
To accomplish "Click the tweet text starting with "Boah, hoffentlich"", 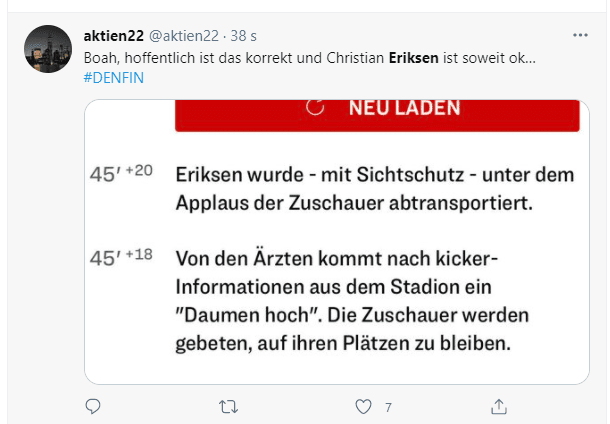I will tap(230, 57).
